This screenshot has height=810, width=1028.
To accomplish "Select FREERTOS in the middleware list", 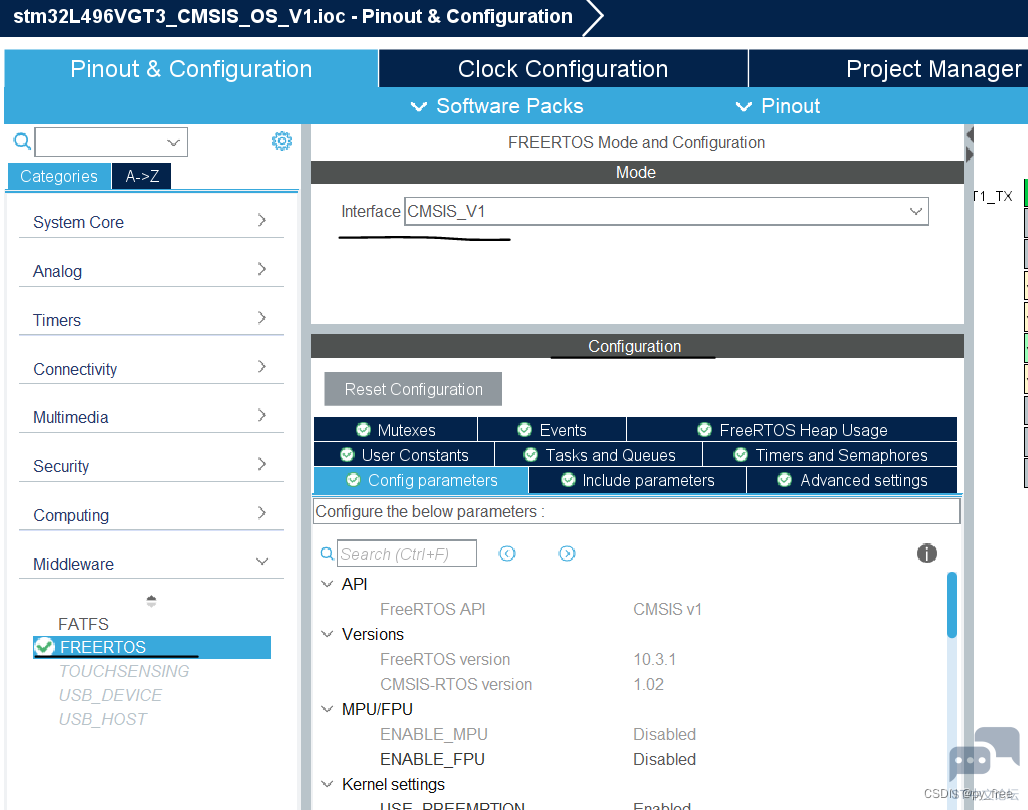I will (x=151, y=647).
